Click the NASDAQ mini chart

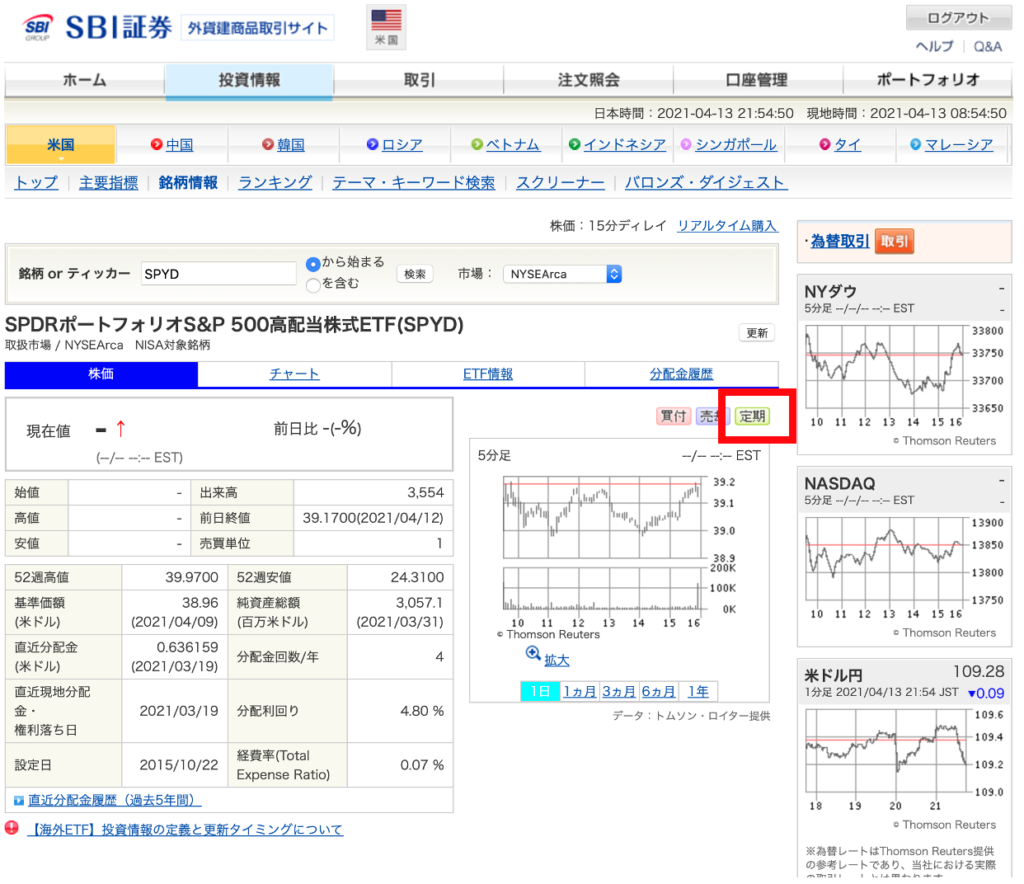pyautogui.click(x=904, y=567)
